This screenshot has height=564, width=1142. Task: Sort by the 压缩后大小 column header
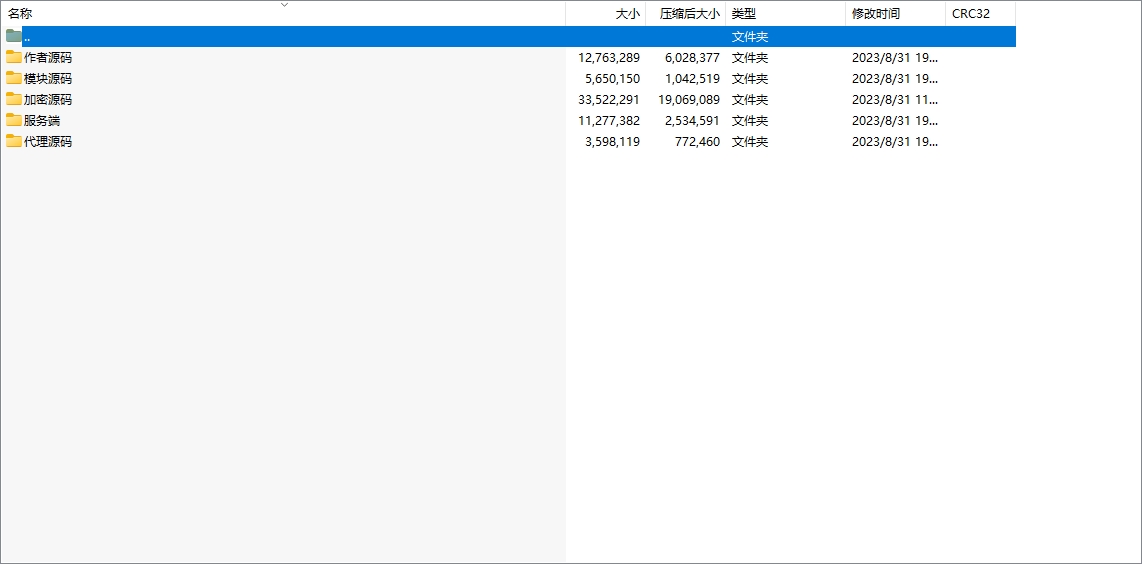click(686, 13)
